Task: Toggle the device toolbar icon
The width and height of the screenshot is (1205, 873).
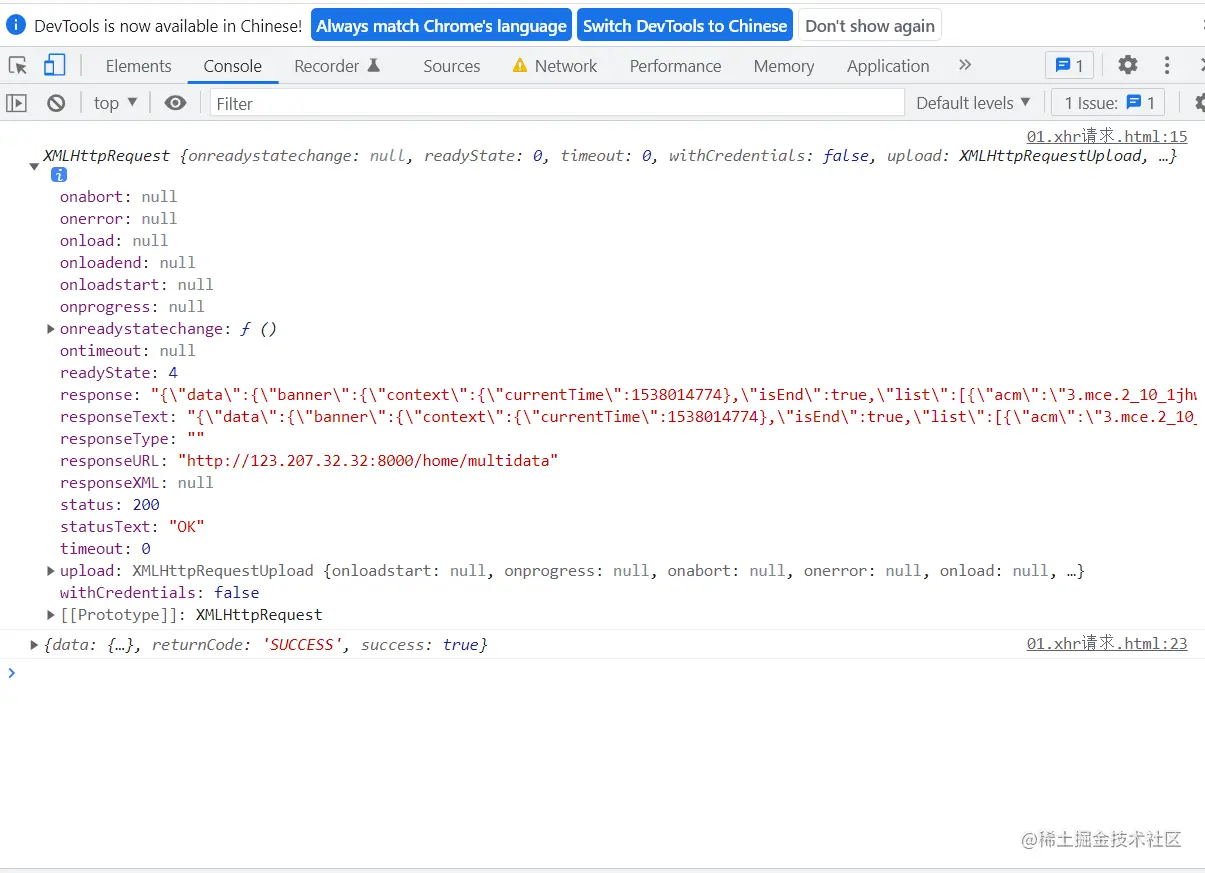Action: pos(54,65)
